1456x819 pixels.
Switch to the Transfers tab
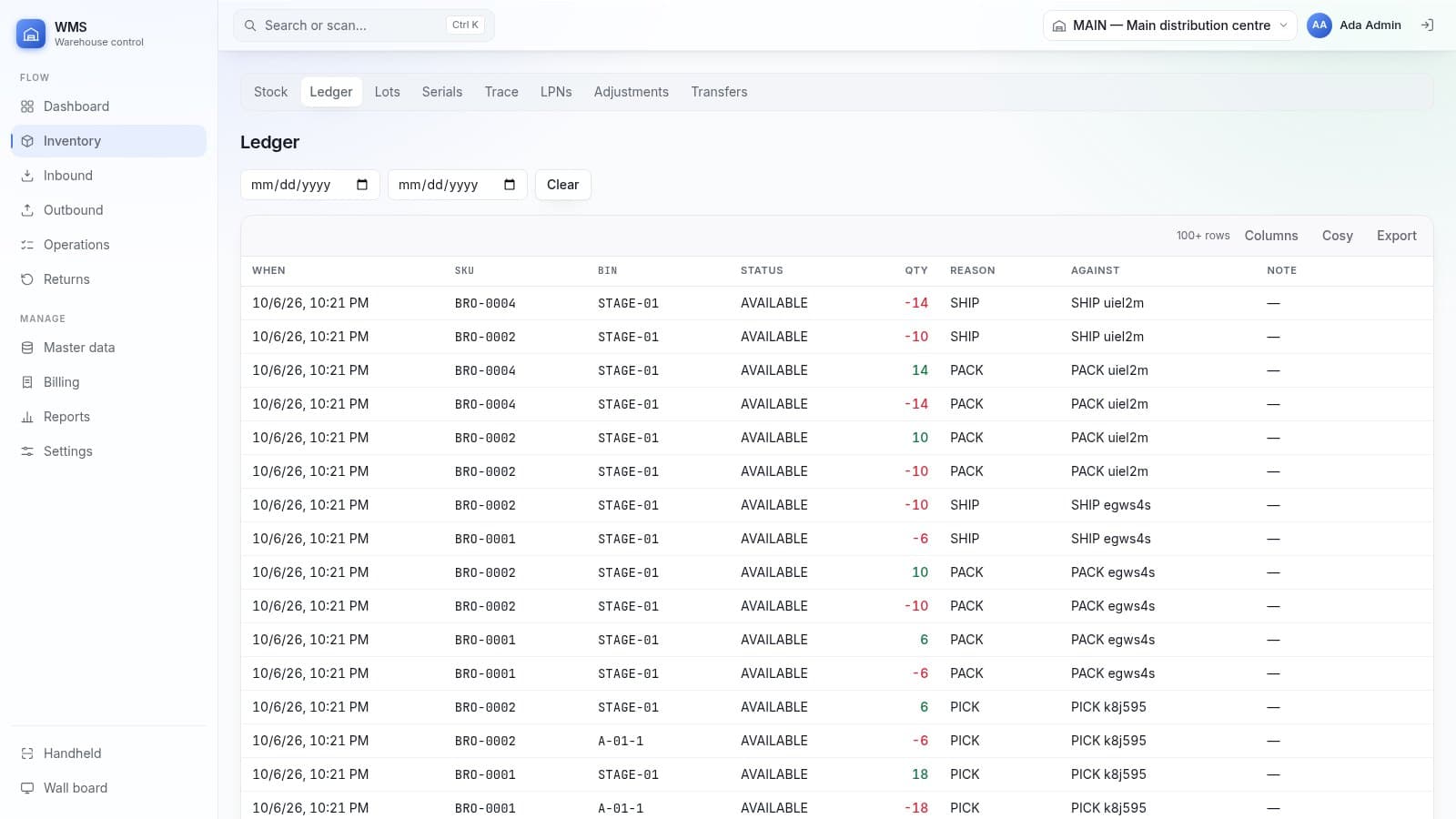719,92
